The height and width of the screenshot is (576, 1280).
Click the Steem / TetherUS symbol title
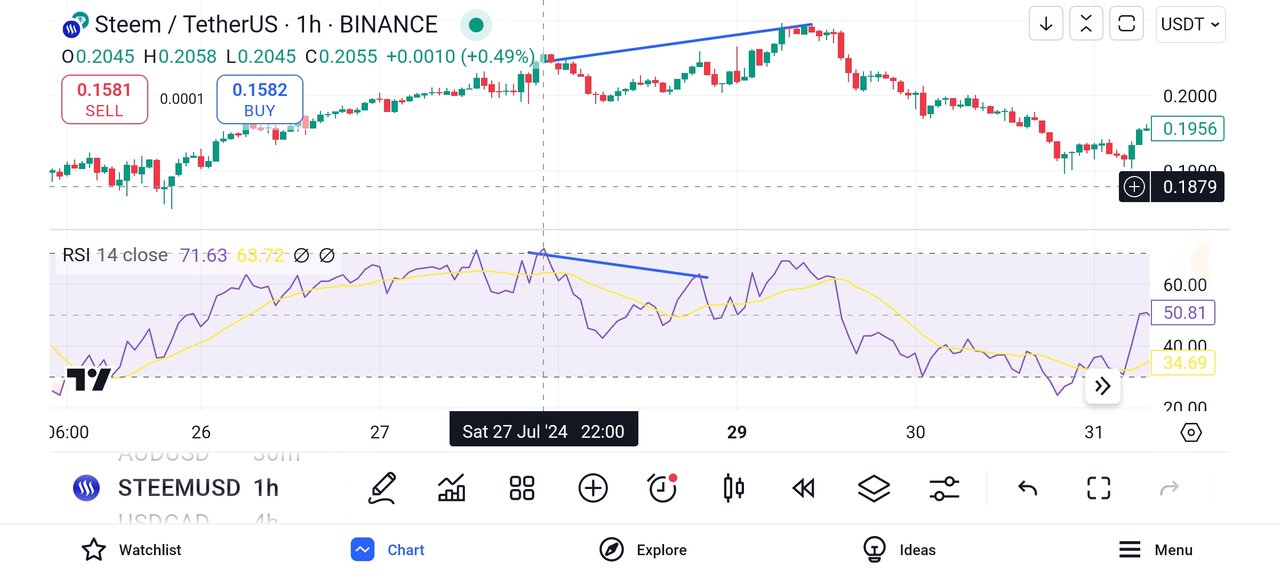(266, 24)
